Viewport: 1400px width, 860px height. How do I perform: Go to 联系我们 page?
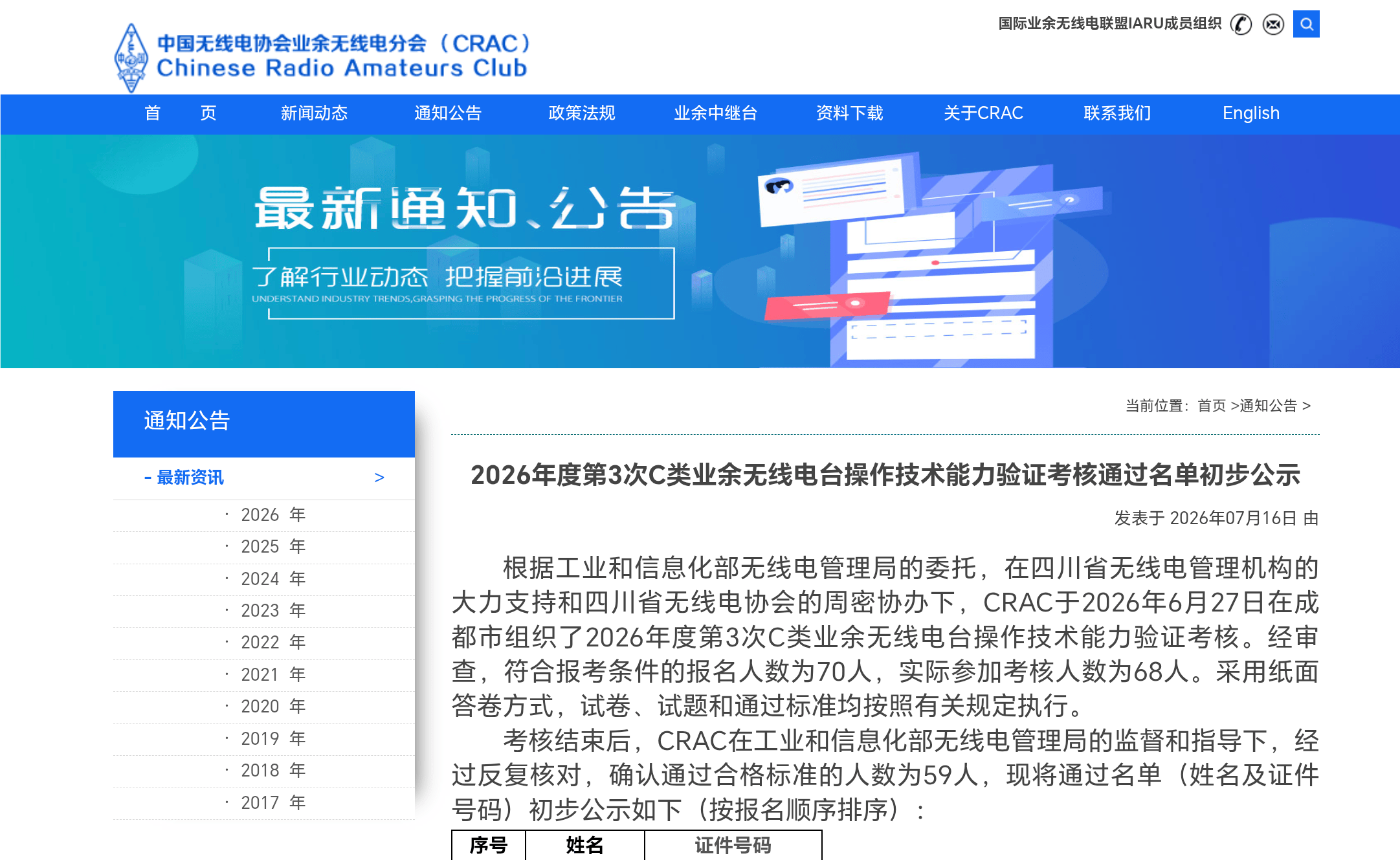click(x=1117, y=113)
